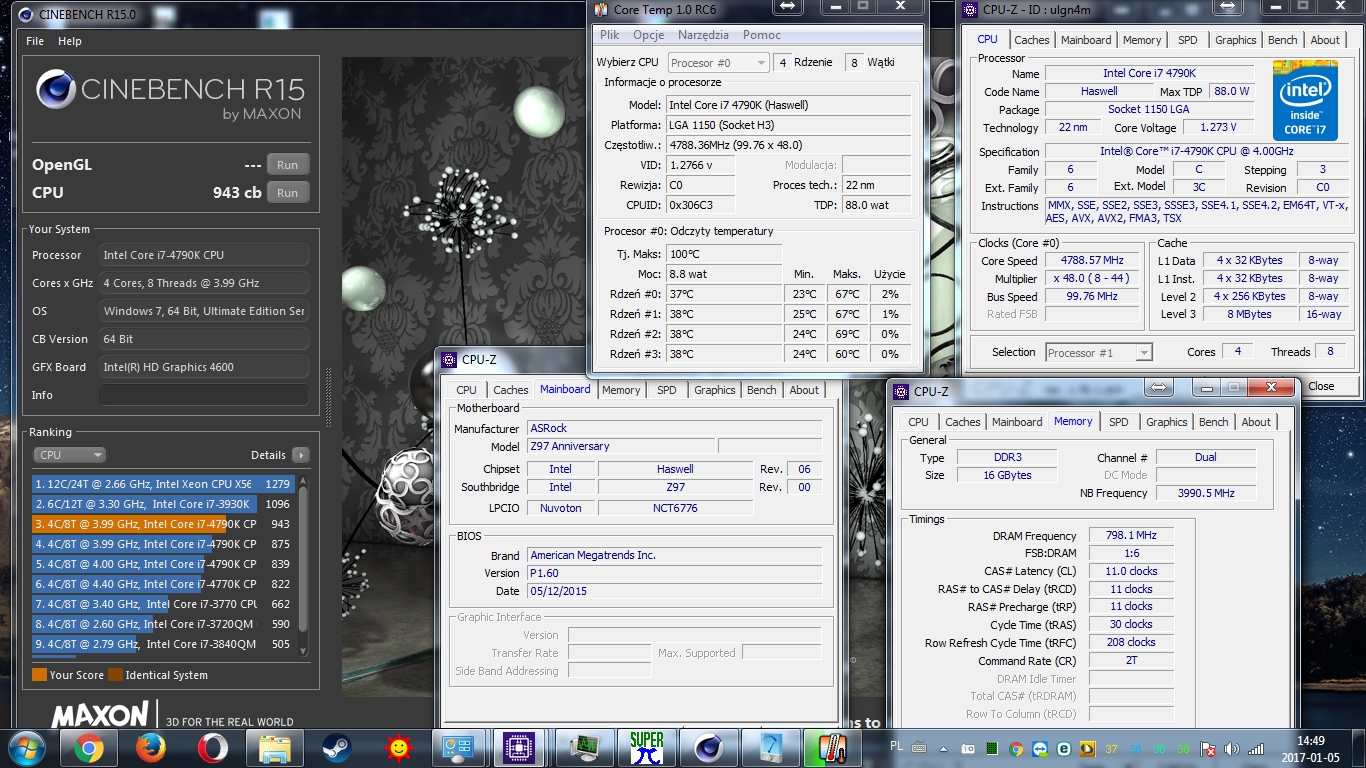The width and height of the screenshot is (1366, 768).
Task: Click the Intel Core i7 logo badge
Action: point(1305,102)
